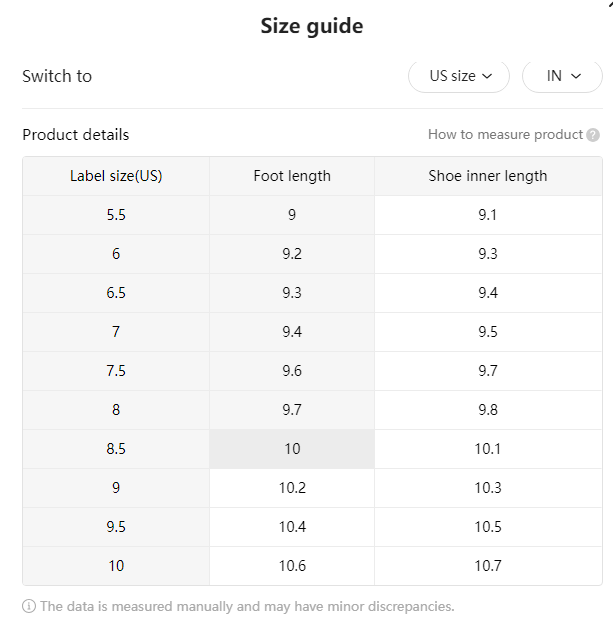Select the foot length 9.6 cell
The width and height of the screenshot is (613, 642).
(x=292, y=371)
